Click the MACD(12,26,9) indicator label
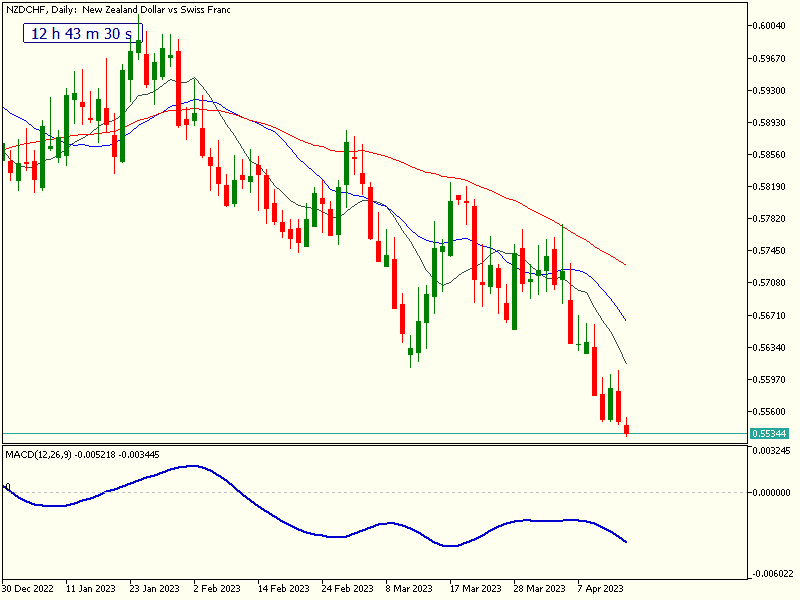This screenshot has height=600, width=800. (x=82, y=455)
